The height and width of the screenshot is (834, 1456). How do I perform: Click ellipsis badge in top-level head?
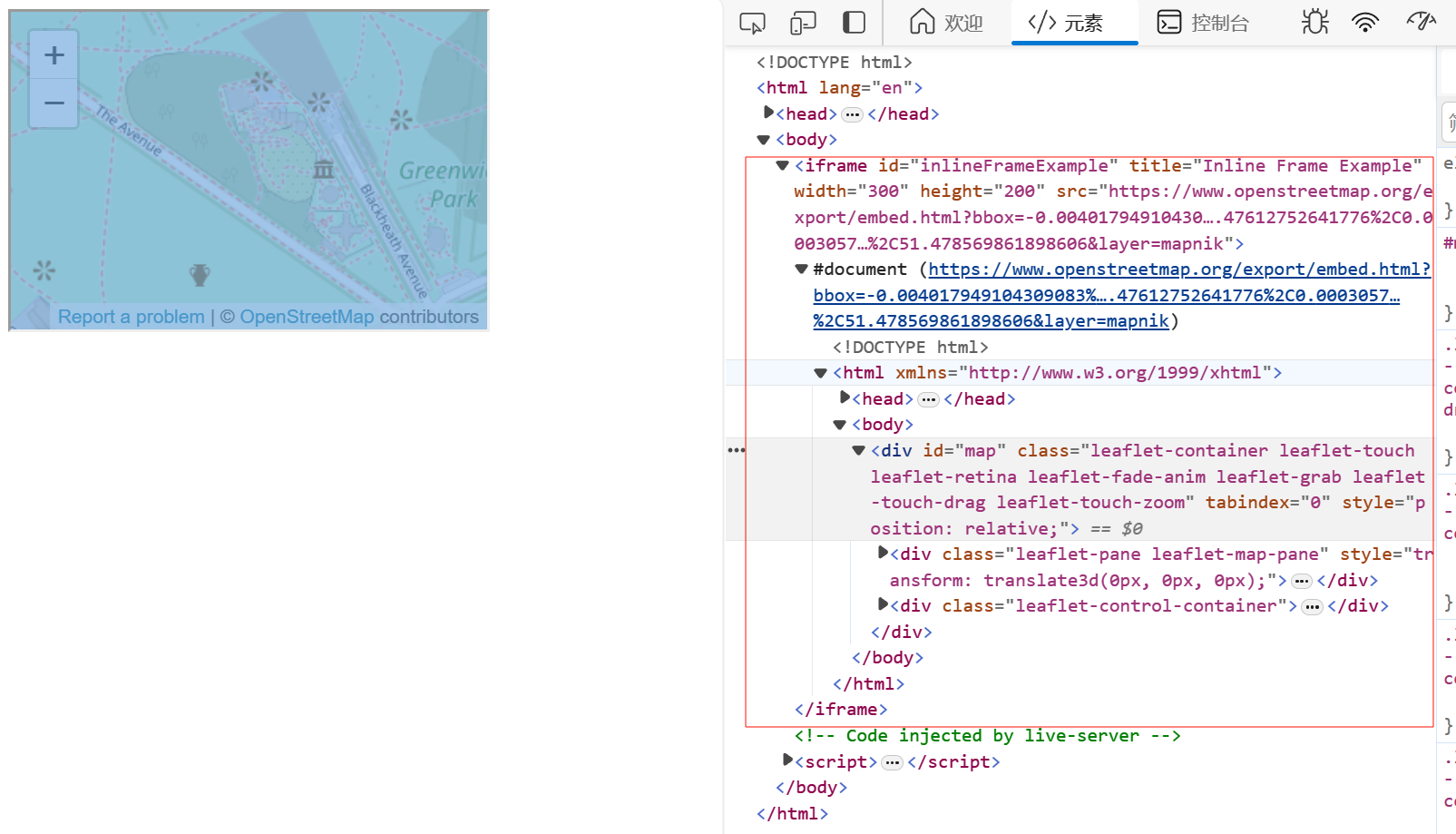pos(852,114)
